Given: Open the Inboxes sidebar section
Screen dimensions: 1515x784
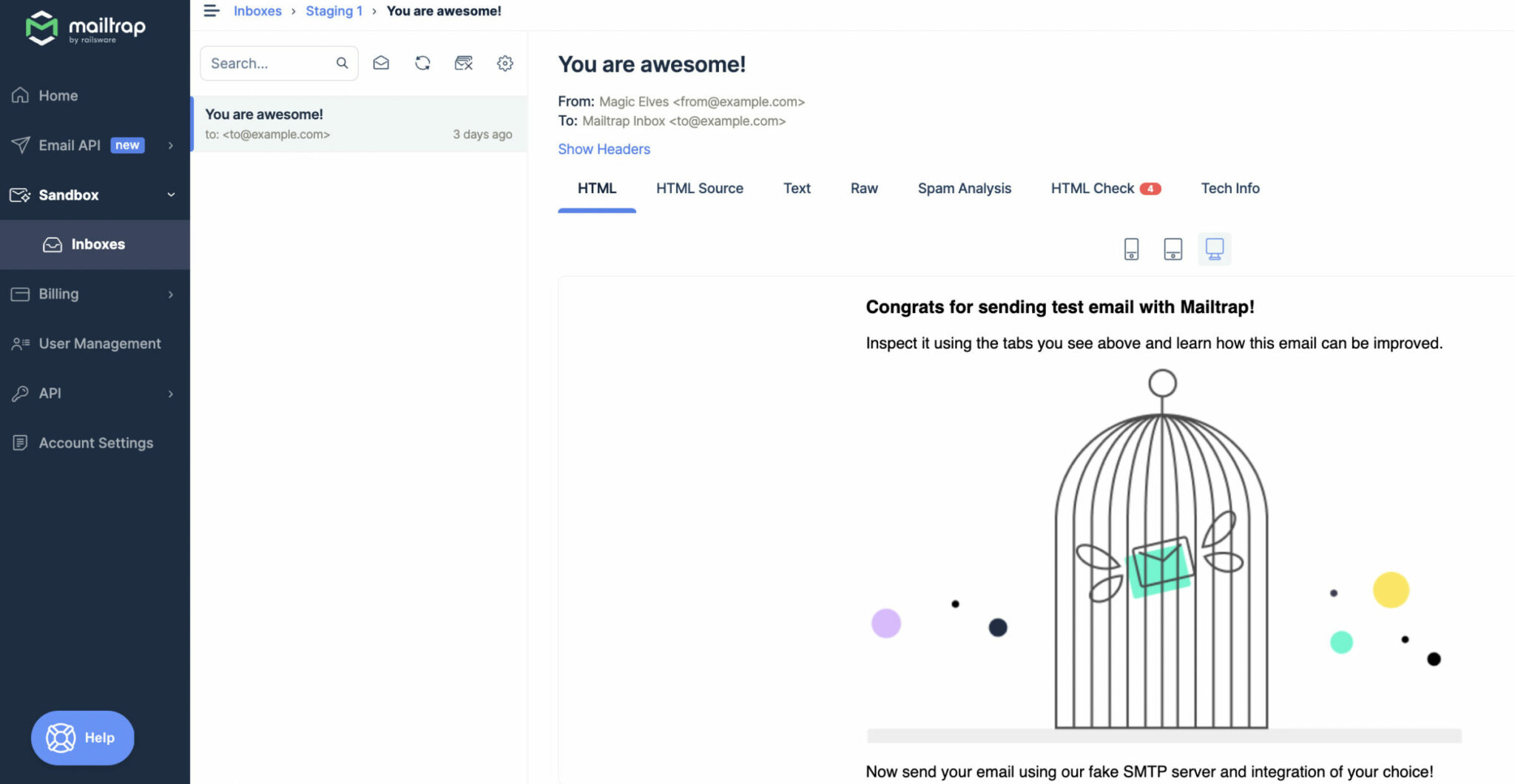Looking at the screenshot, I should click(x=98, y=244).
